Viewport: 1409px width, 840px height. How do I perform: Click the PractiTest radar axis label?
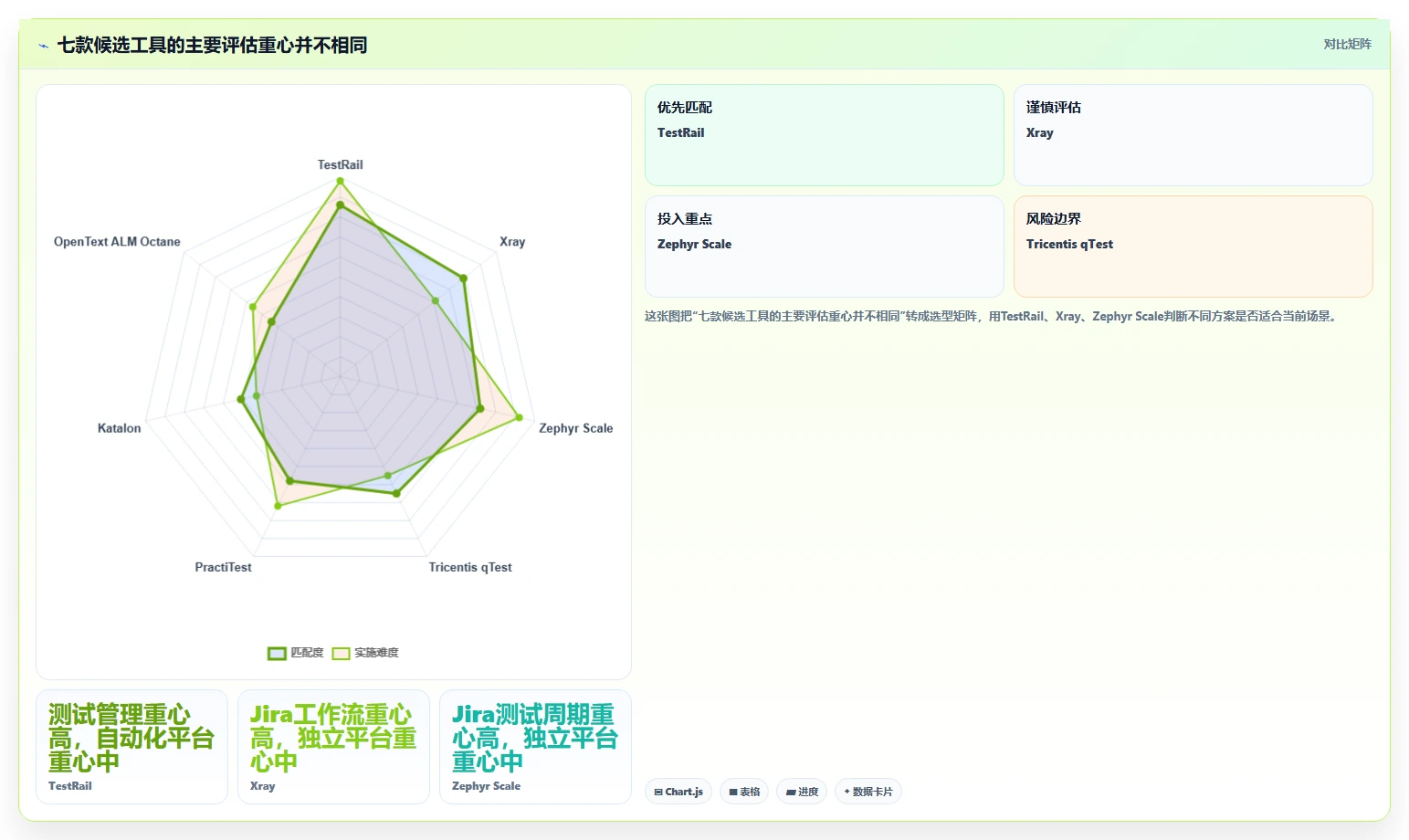(x=223, y=567)
